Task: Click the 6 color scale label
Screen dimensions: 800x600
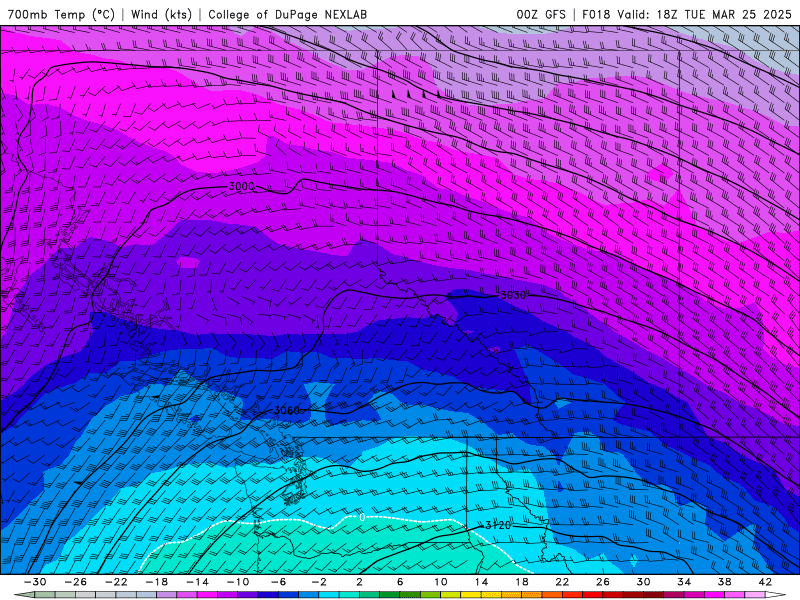Action: [x=400, y=582]
